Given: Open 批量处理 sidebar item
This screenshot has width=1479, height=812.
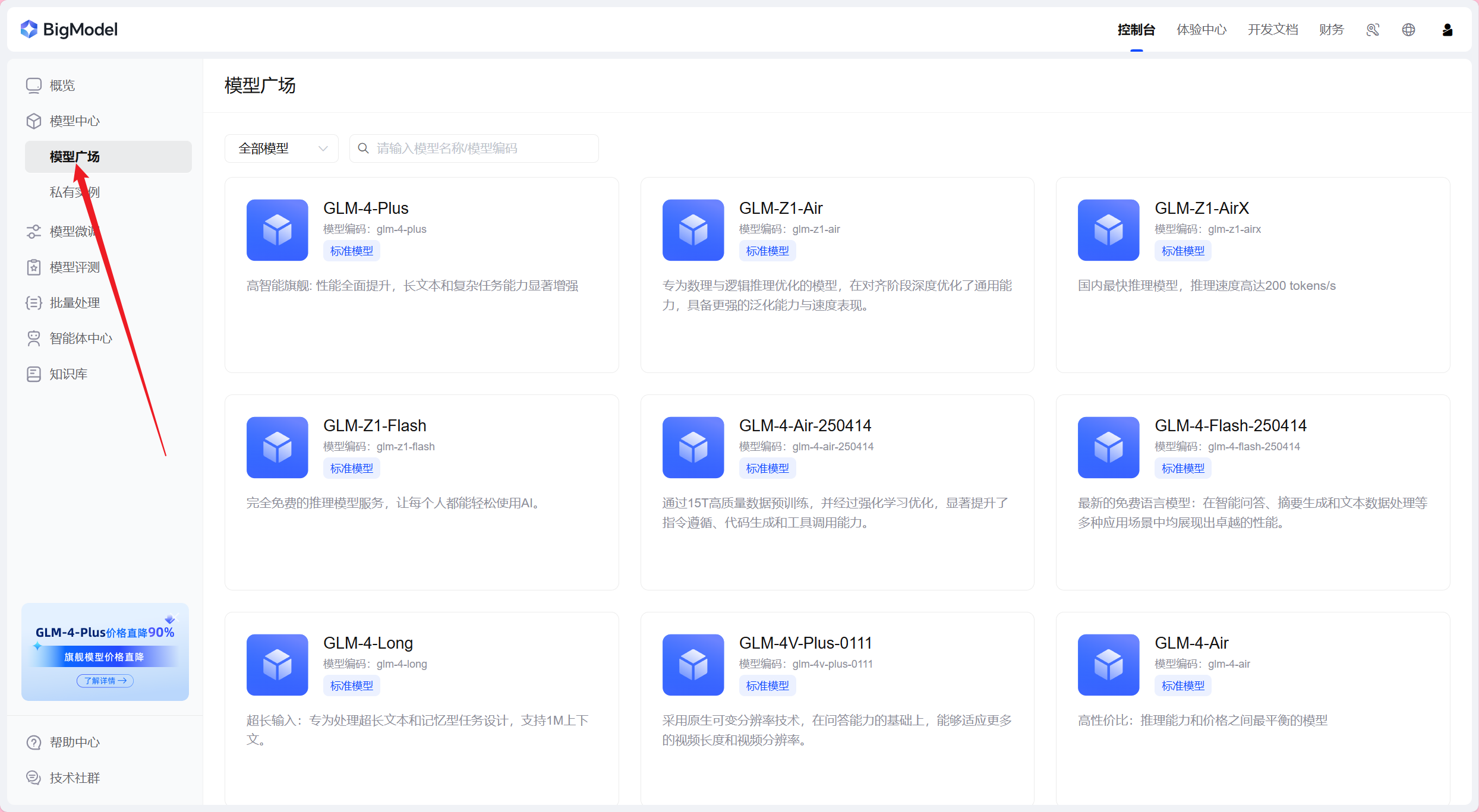Looking at the screenshot, I should tap(75, 303).
